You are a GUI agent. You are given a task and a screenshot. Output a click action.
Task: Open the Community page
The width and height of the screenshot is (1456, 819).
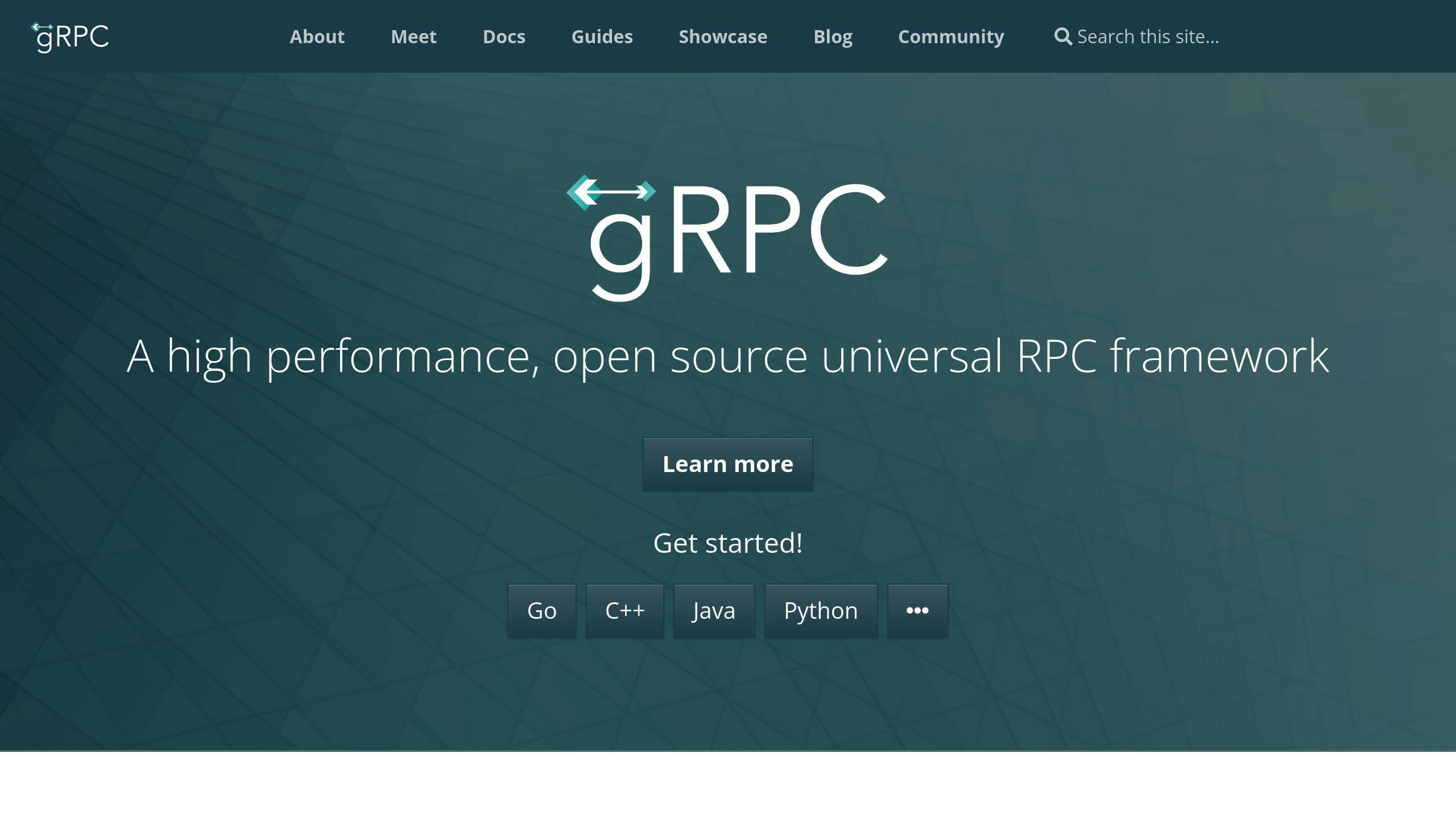951,36
